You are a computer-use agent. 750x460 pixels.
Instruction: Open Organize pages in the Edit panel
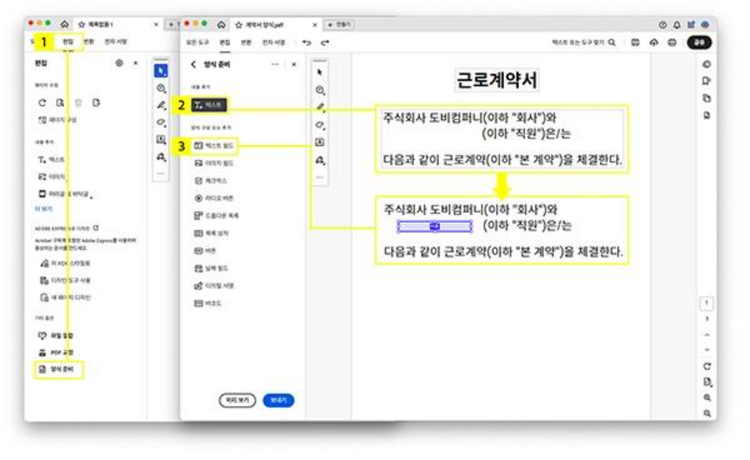pyautogui.click(x=57, y=120)
